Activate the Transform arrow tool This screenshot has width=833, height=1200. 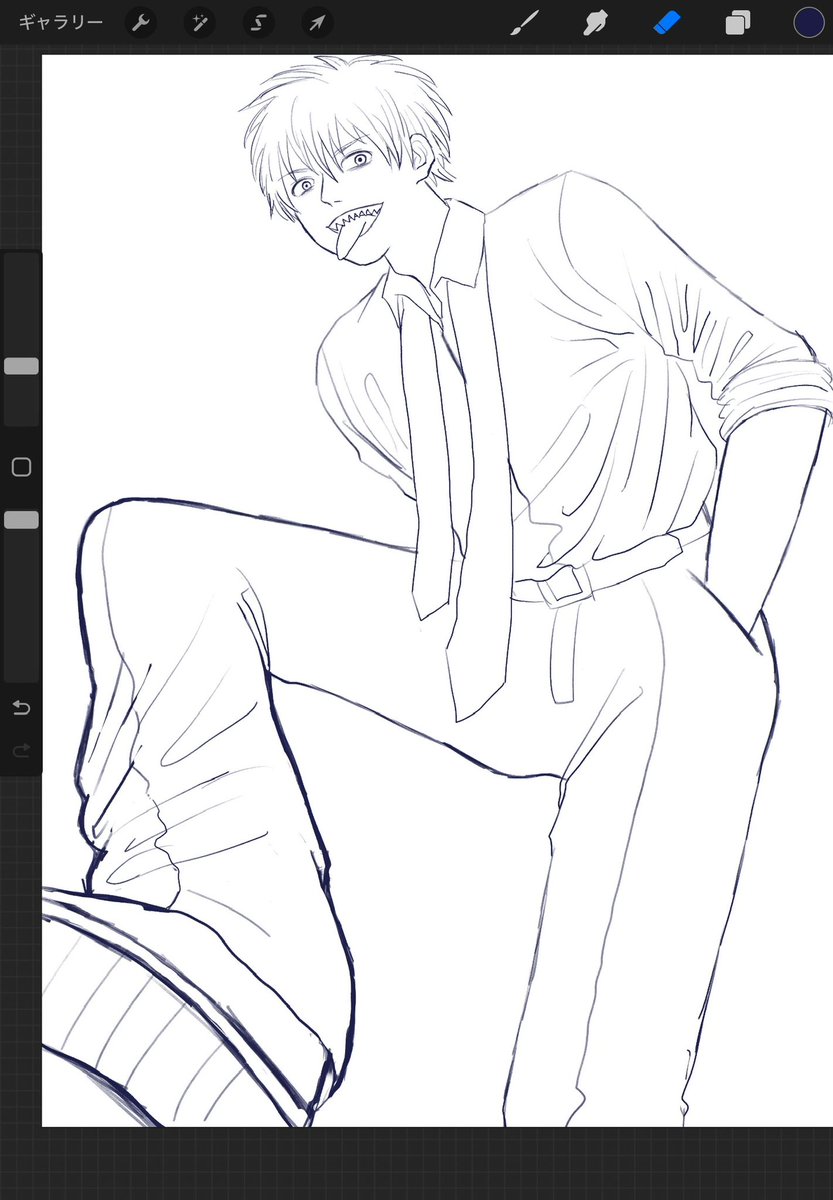[x=318, y=22]
